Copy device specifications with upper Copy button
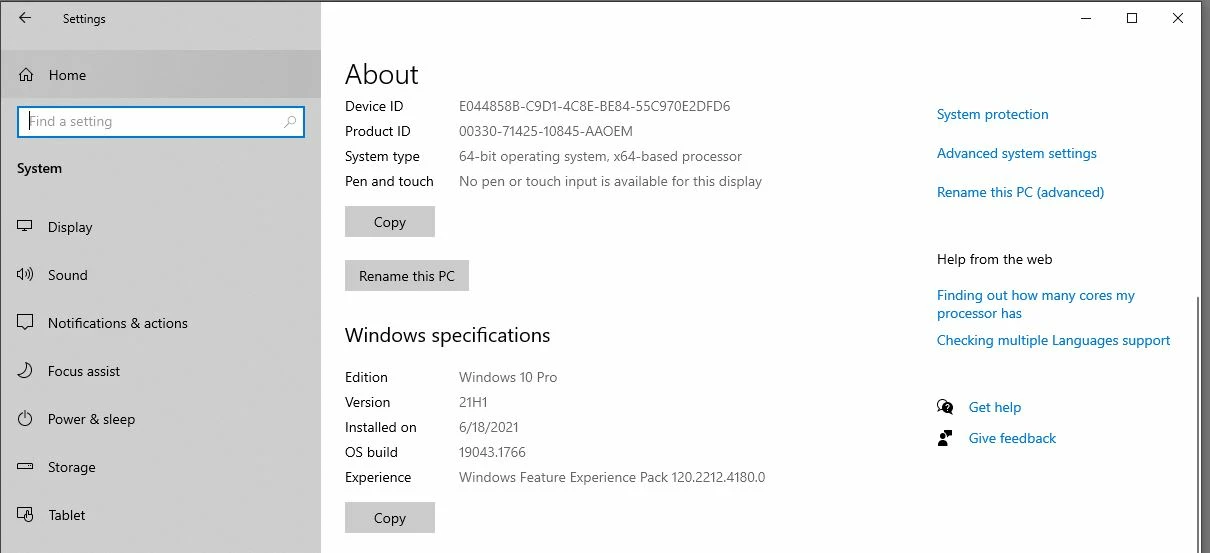The image size is (1210, 553). coord(390,222)
